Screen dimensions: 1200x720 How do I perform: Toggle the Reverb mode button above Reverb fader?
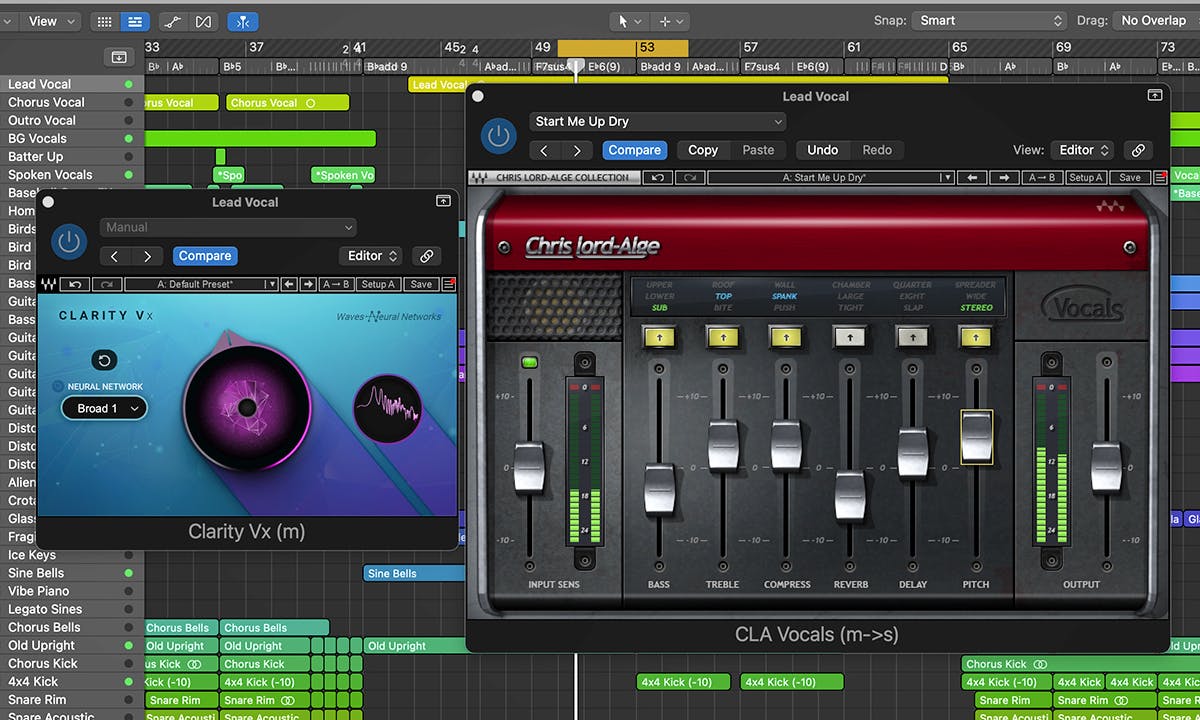(849, 338)
